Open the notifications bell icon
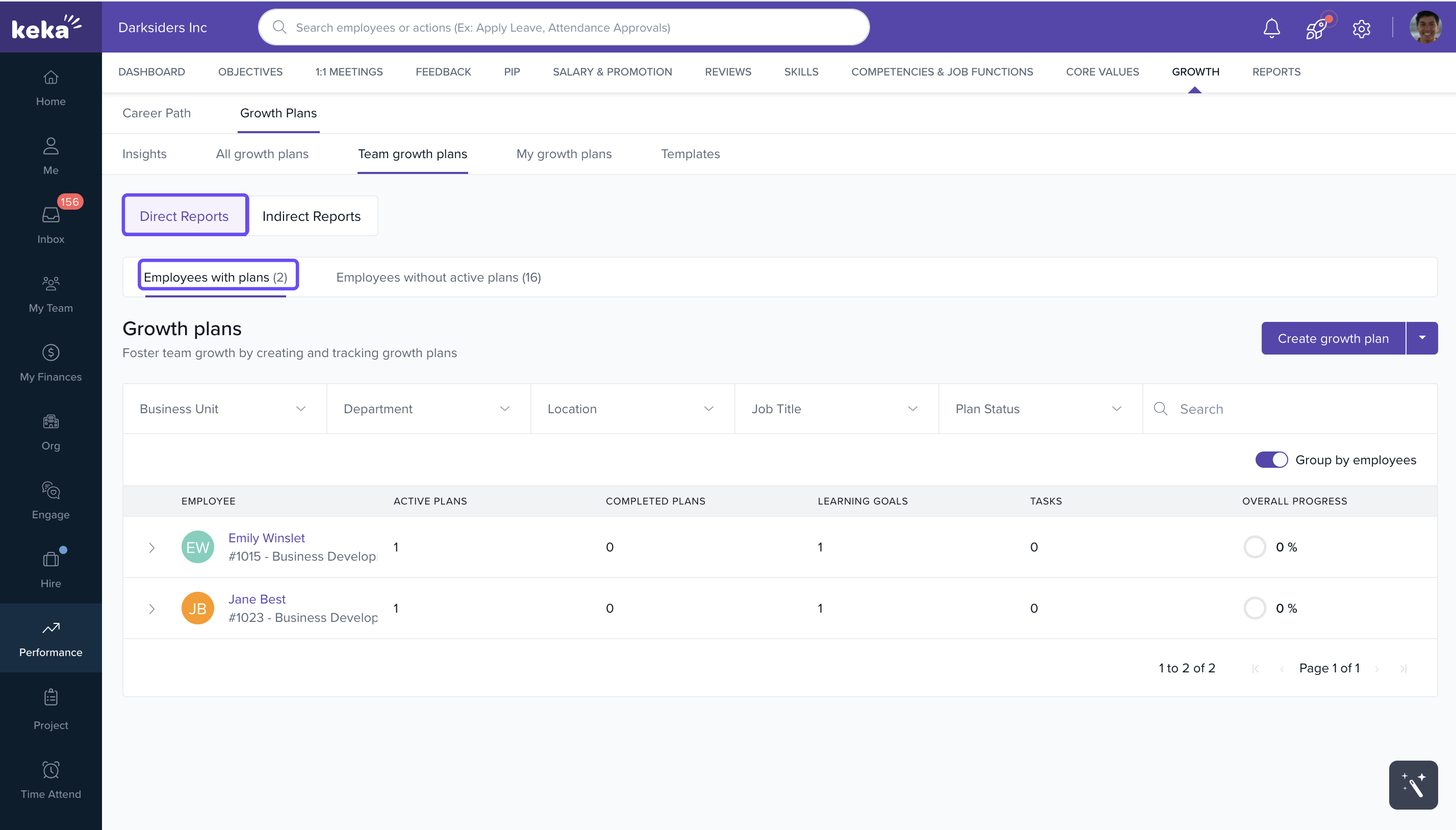1456x830 pixels. [1271, 28]
